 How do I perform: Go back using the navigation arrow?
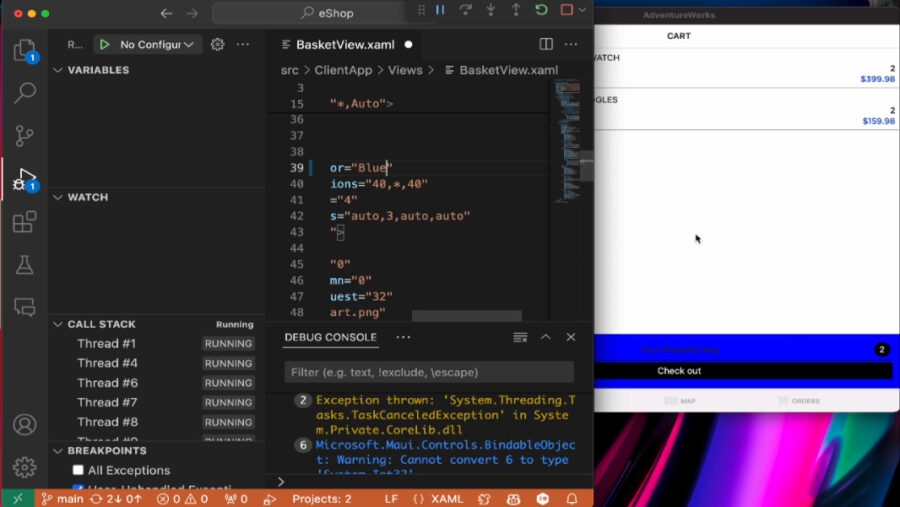point(166,13)
